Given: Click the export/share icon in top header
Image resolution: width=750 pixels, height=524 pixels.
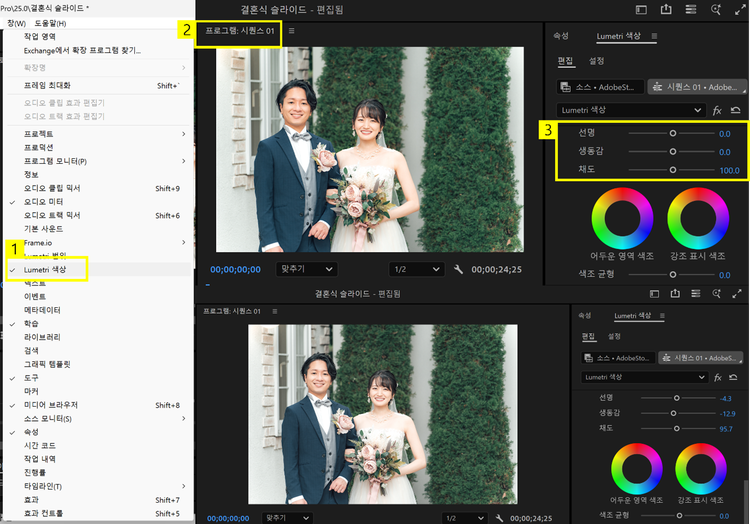Looking at the screenshot, I should 667,9.
